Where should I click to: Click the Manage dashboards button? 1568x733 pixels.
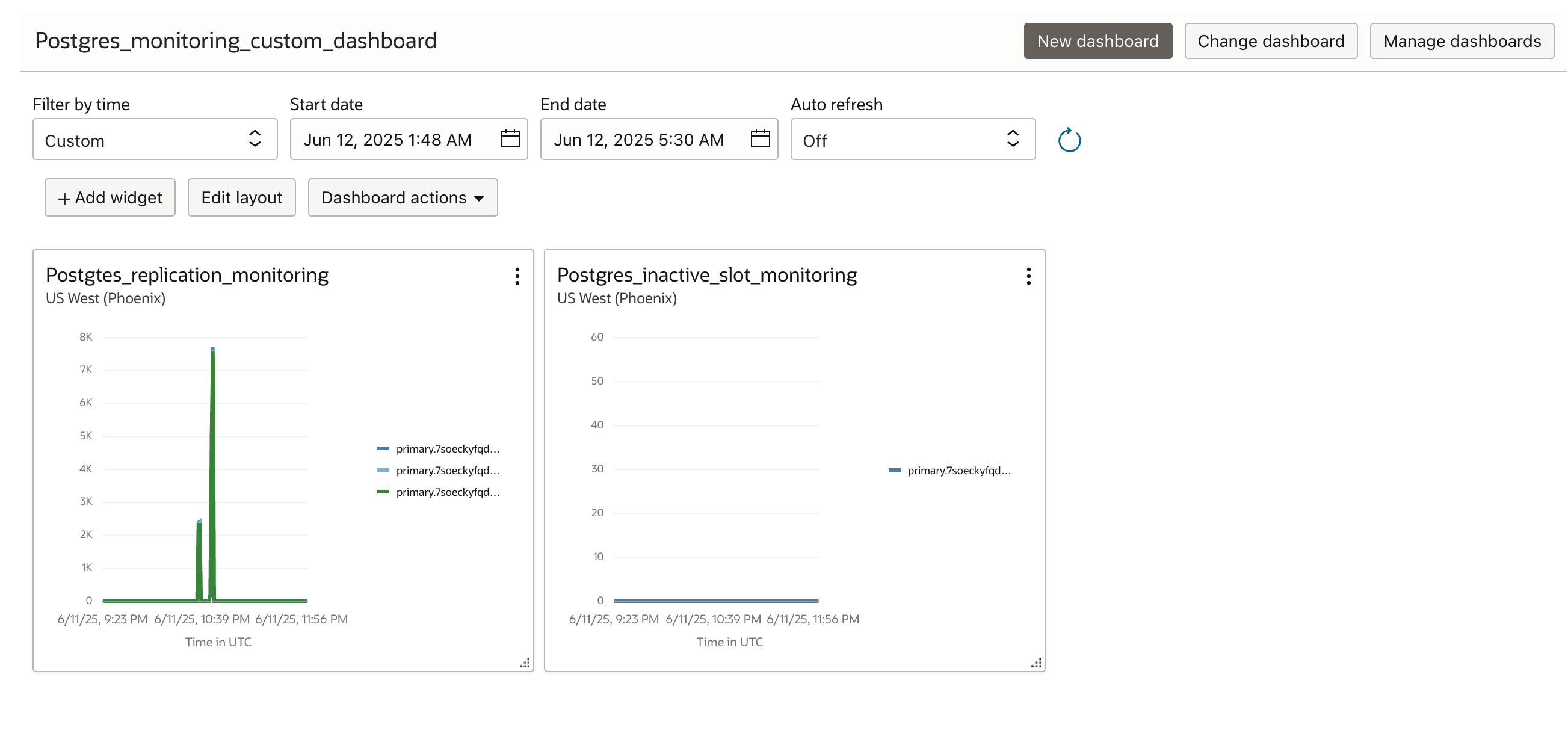tap(1462, 42)
